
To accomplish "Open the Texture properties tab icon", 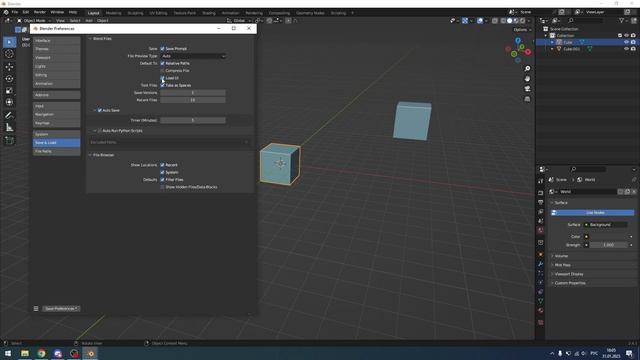I will (541, 322).
